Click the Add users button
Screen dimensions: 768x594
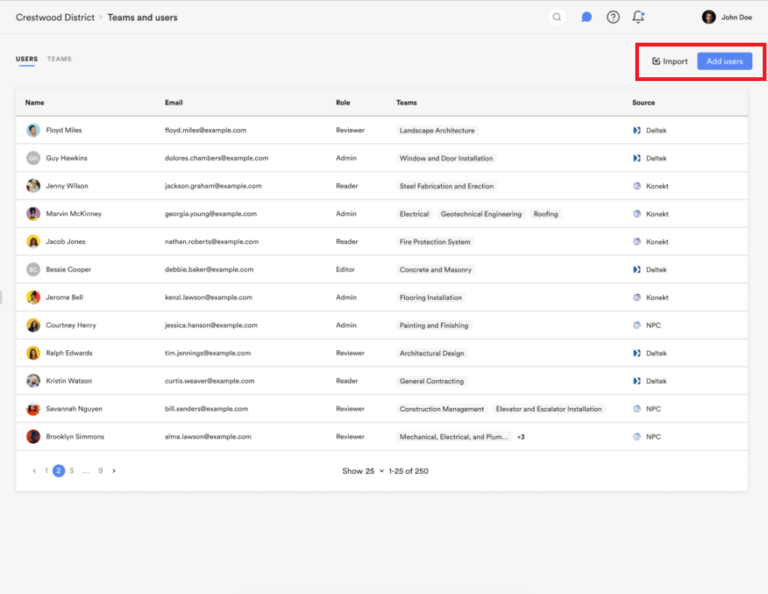pos(724,61)
